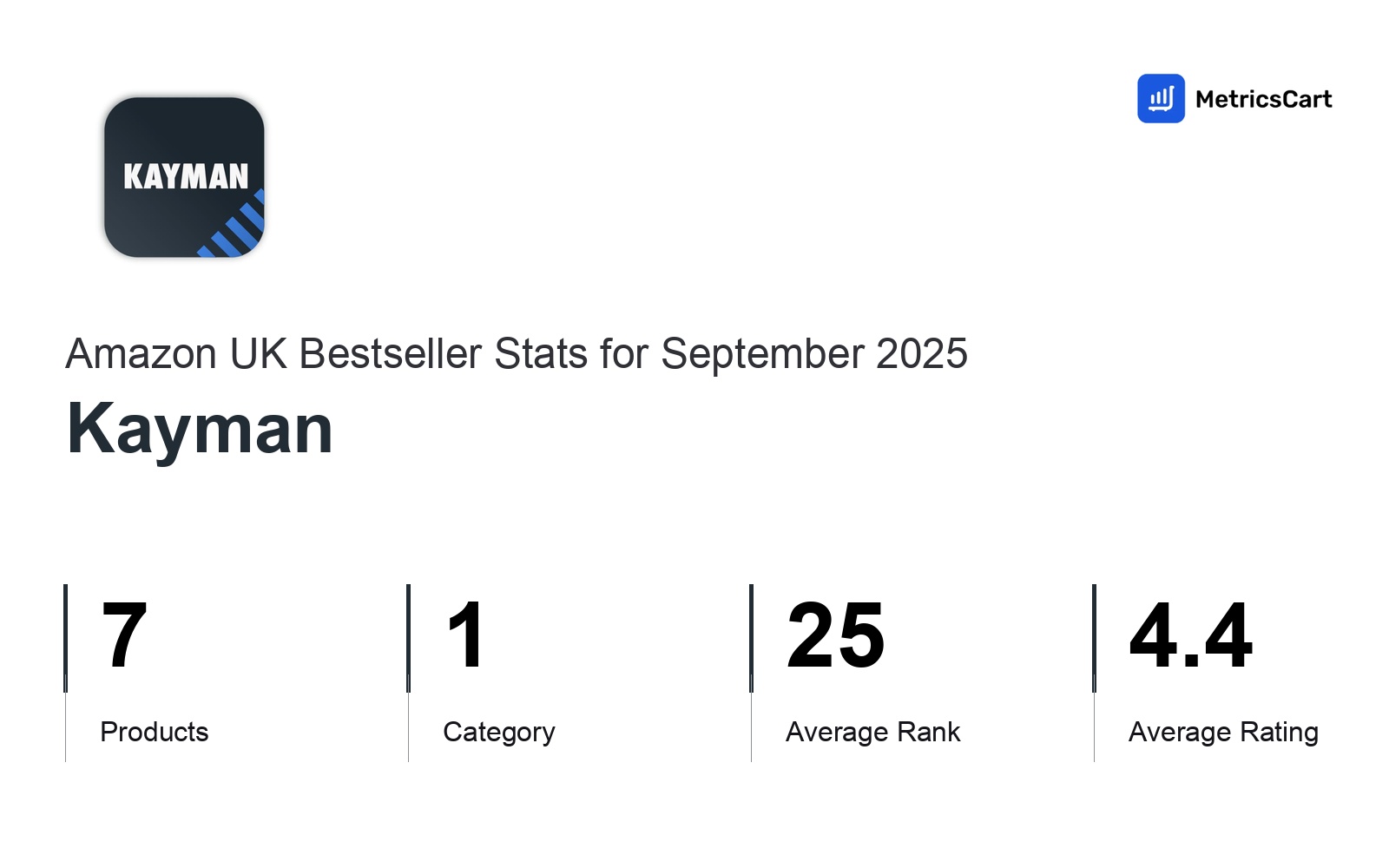Click the words 'Amazon UK' in the subtitle

coord(175,354)
